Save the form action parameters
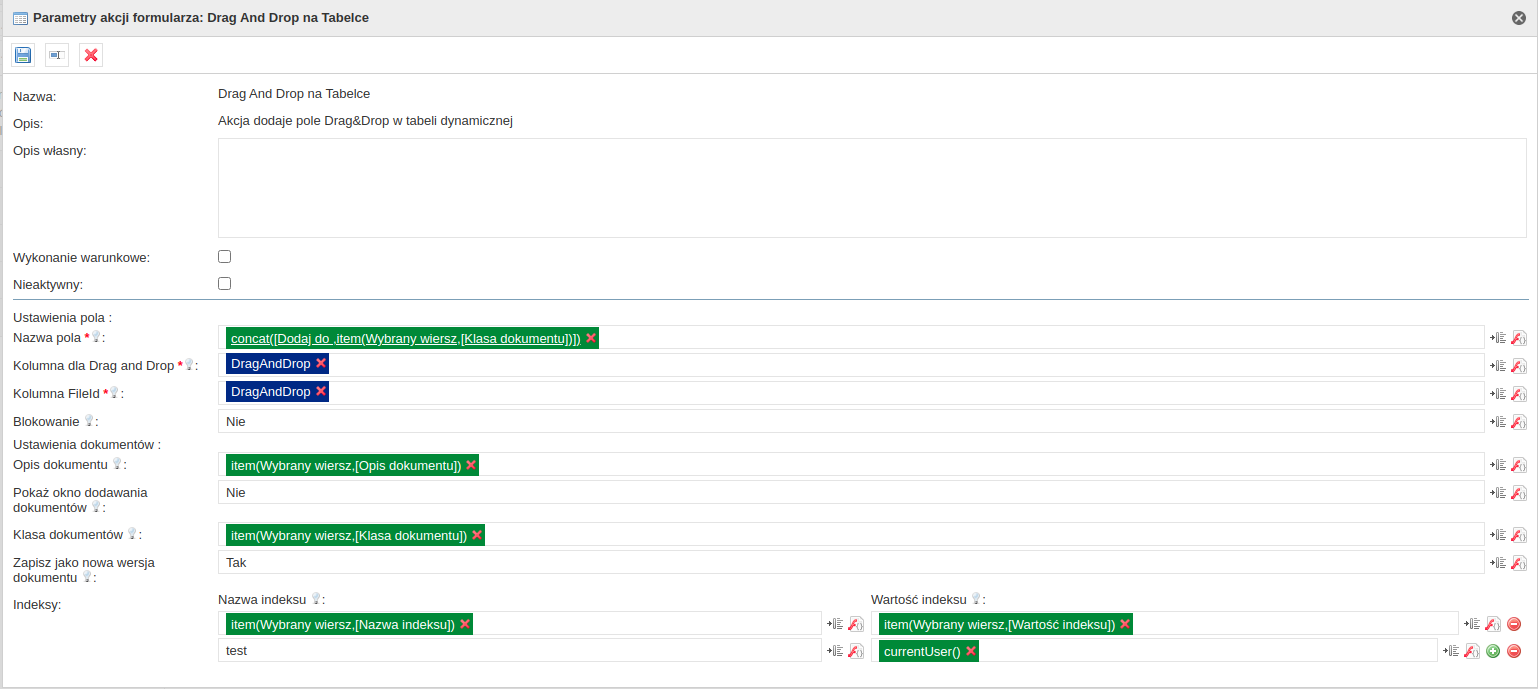Viewport: 1538px width, 689px height. [x=23, y=55]
